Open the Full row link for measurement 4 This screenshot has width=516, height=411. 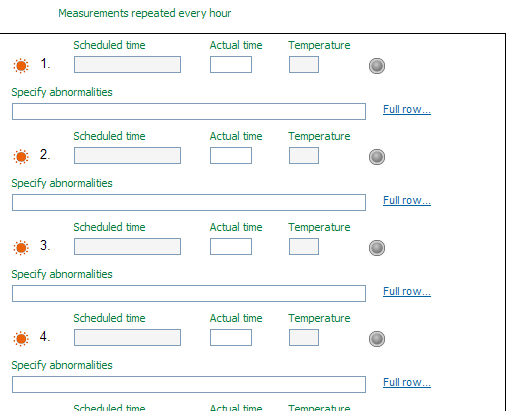click(x=407, y=382)
